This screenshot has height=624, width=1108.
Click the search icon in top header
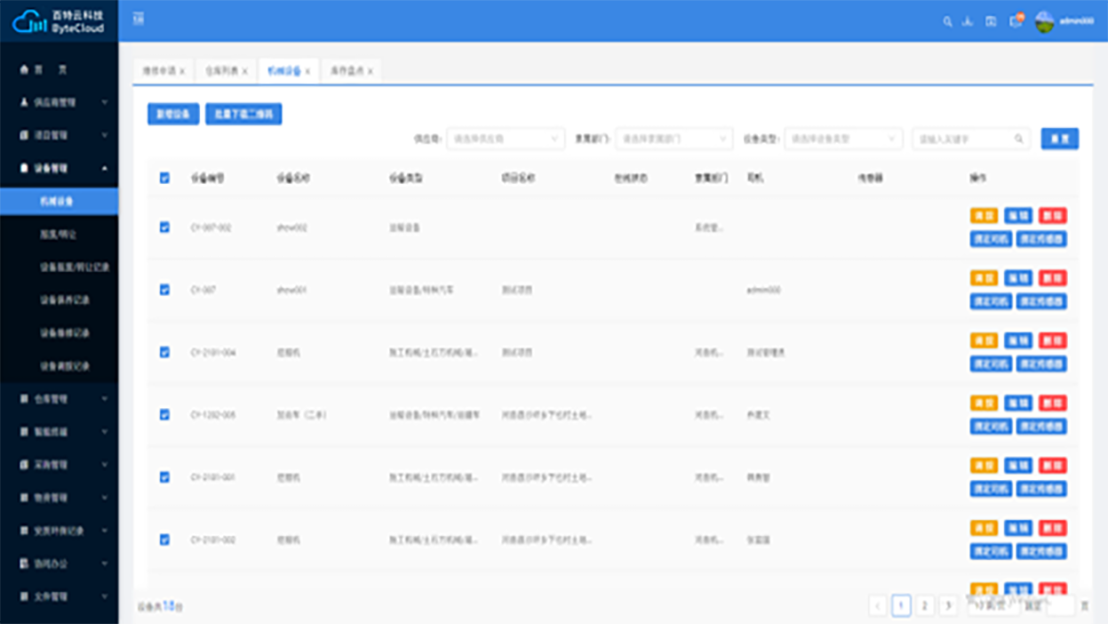[947, 21]
